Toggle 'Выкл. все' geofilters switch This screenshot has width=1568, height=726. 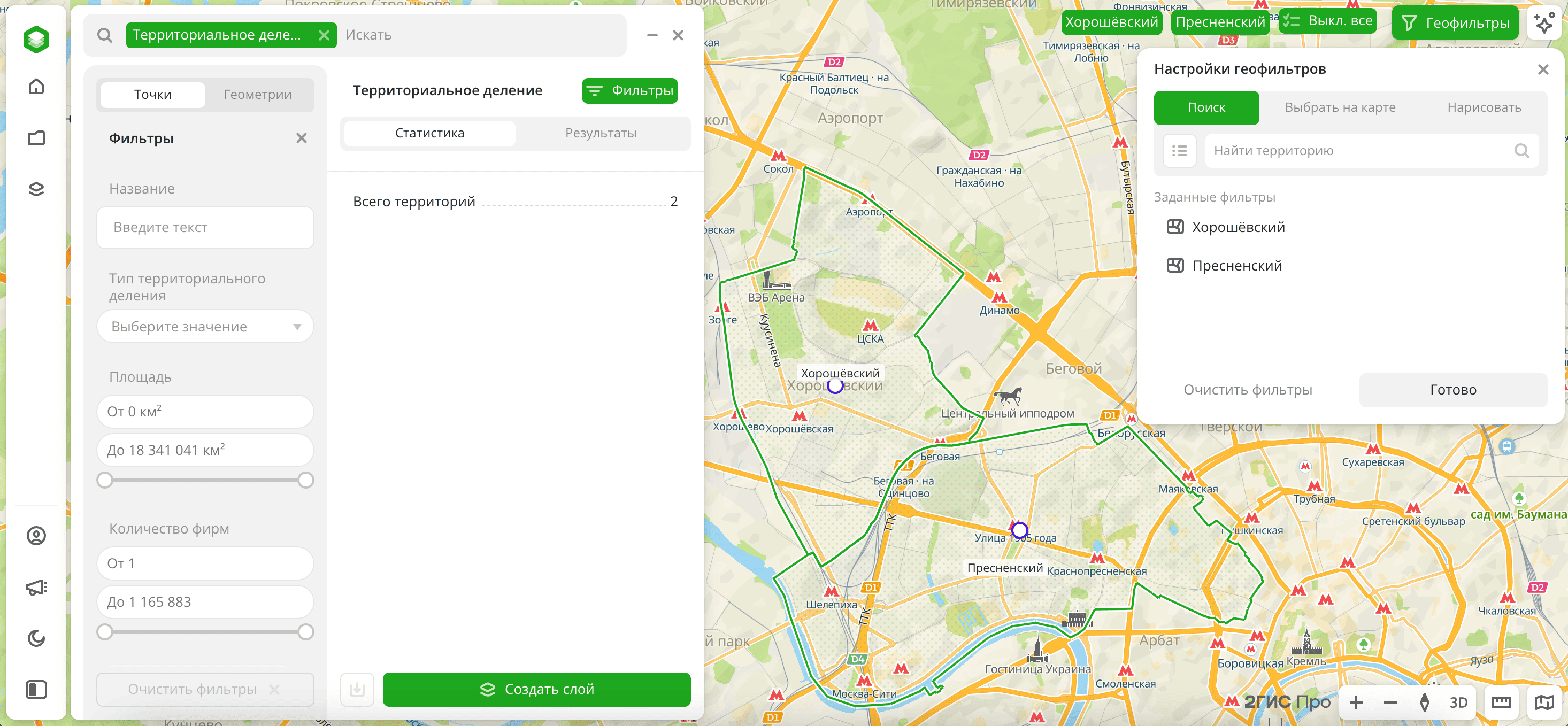tap(1327, 21)
